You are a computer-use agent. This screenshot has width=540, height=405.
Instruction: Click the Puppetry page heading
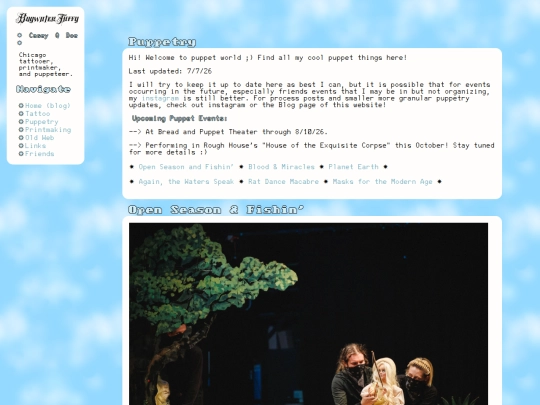[x=162, y=42]
